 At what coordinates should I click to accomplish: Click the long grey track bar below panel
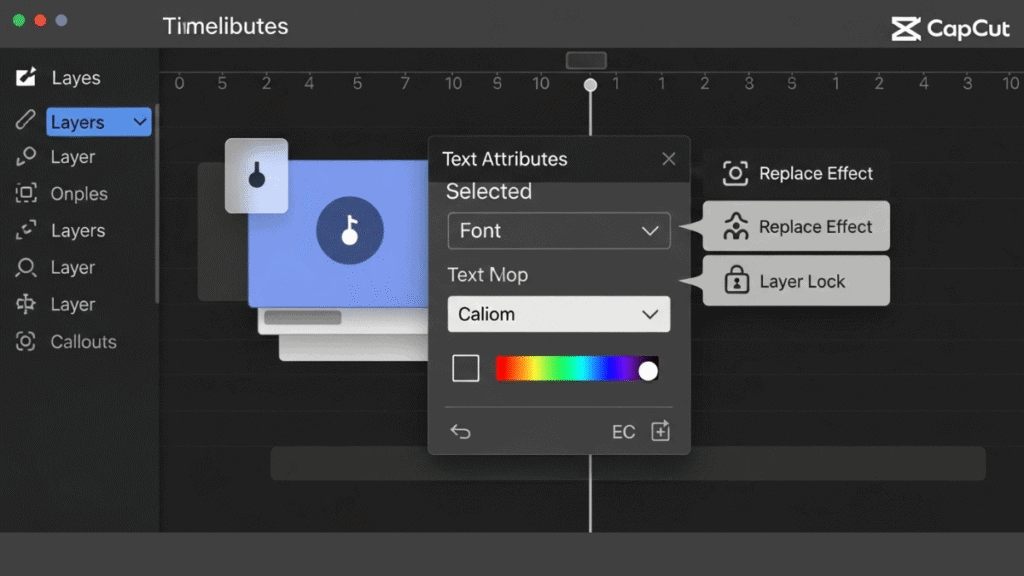tap(628, 464)
